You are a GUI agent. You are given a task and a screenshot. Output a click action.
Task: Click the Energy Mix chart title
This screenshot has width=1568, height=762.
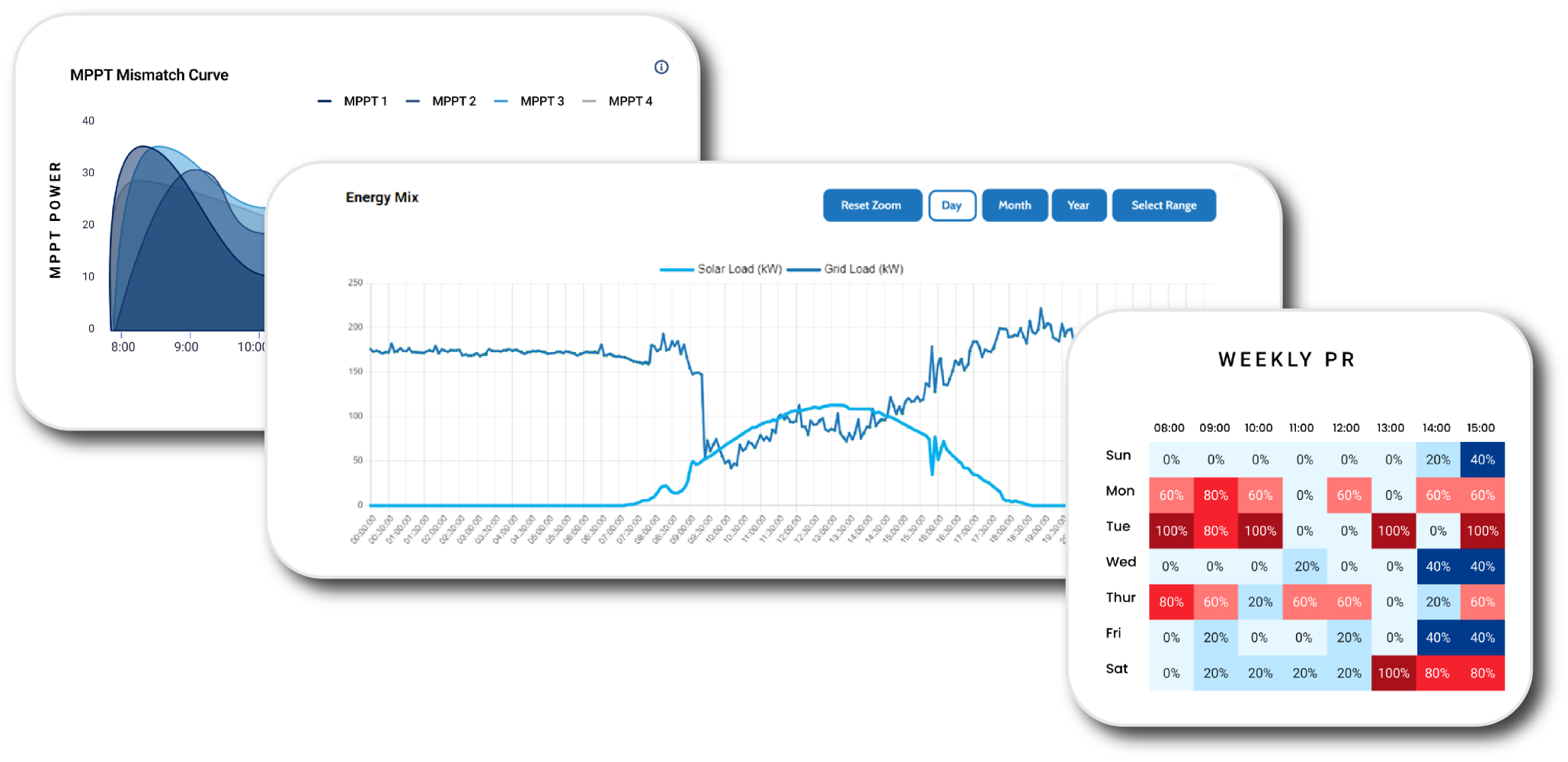click(x=382, y=197)
